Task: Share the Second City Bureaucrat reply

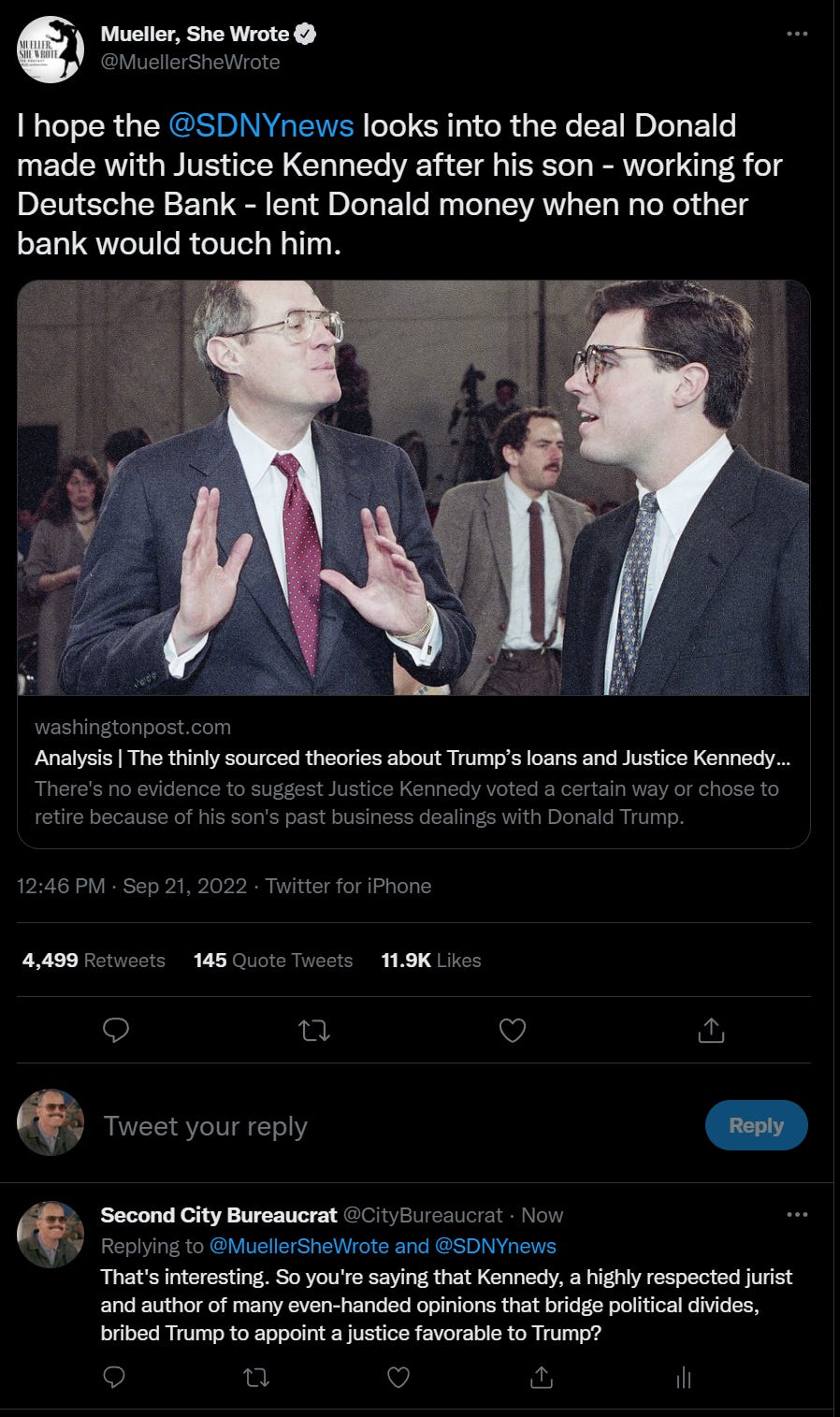Action: [x=541, y=1378]
